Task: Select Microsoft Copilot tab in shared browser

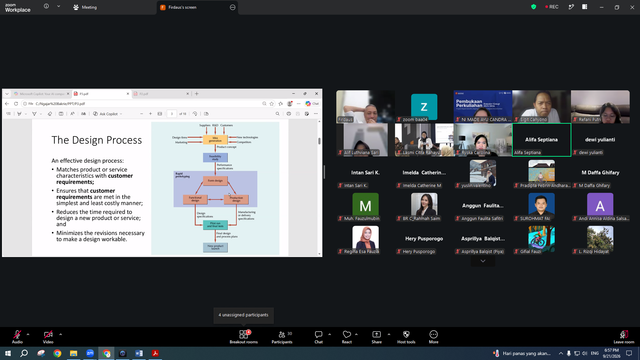Action: [41, 94]
